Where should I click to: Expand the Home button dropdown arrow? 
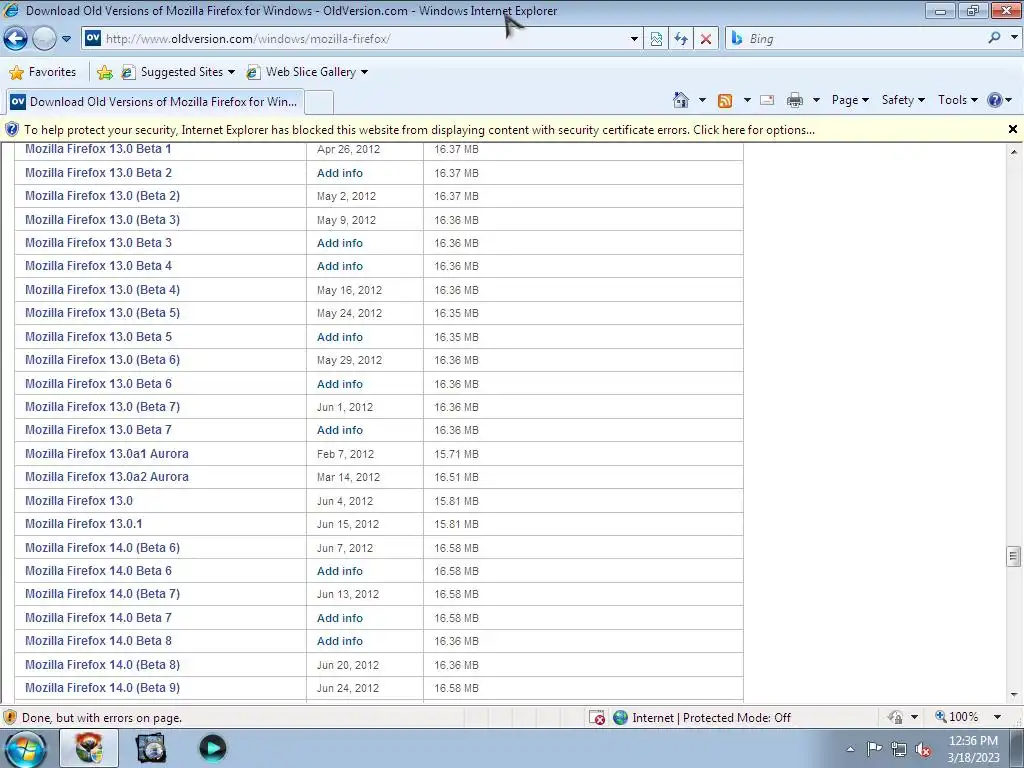702,100
